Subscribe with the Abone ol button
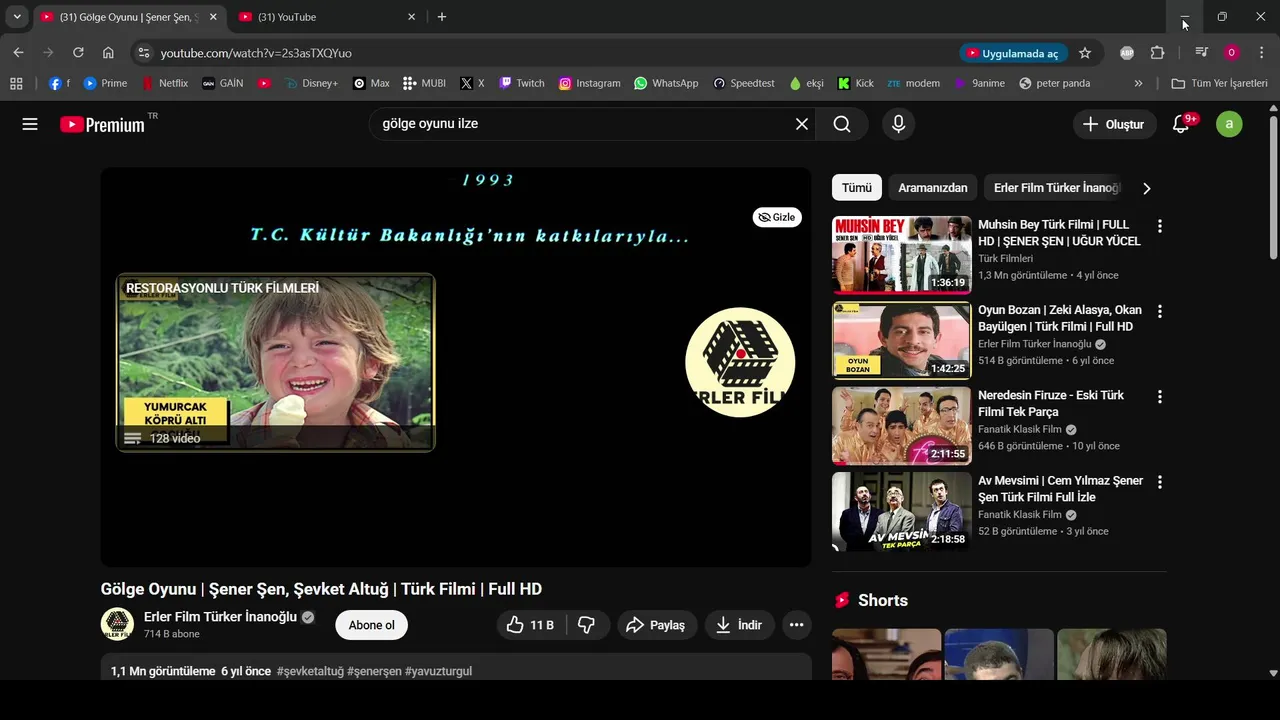Viewport: 1280px width, 720px height. pos(371,625)
